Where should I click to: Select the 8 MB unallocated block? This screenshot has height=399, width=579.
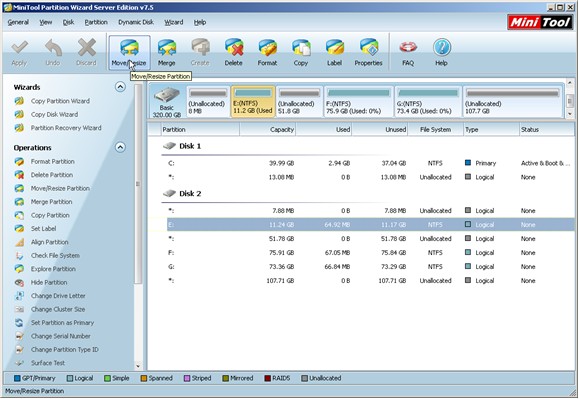point(208,102)
